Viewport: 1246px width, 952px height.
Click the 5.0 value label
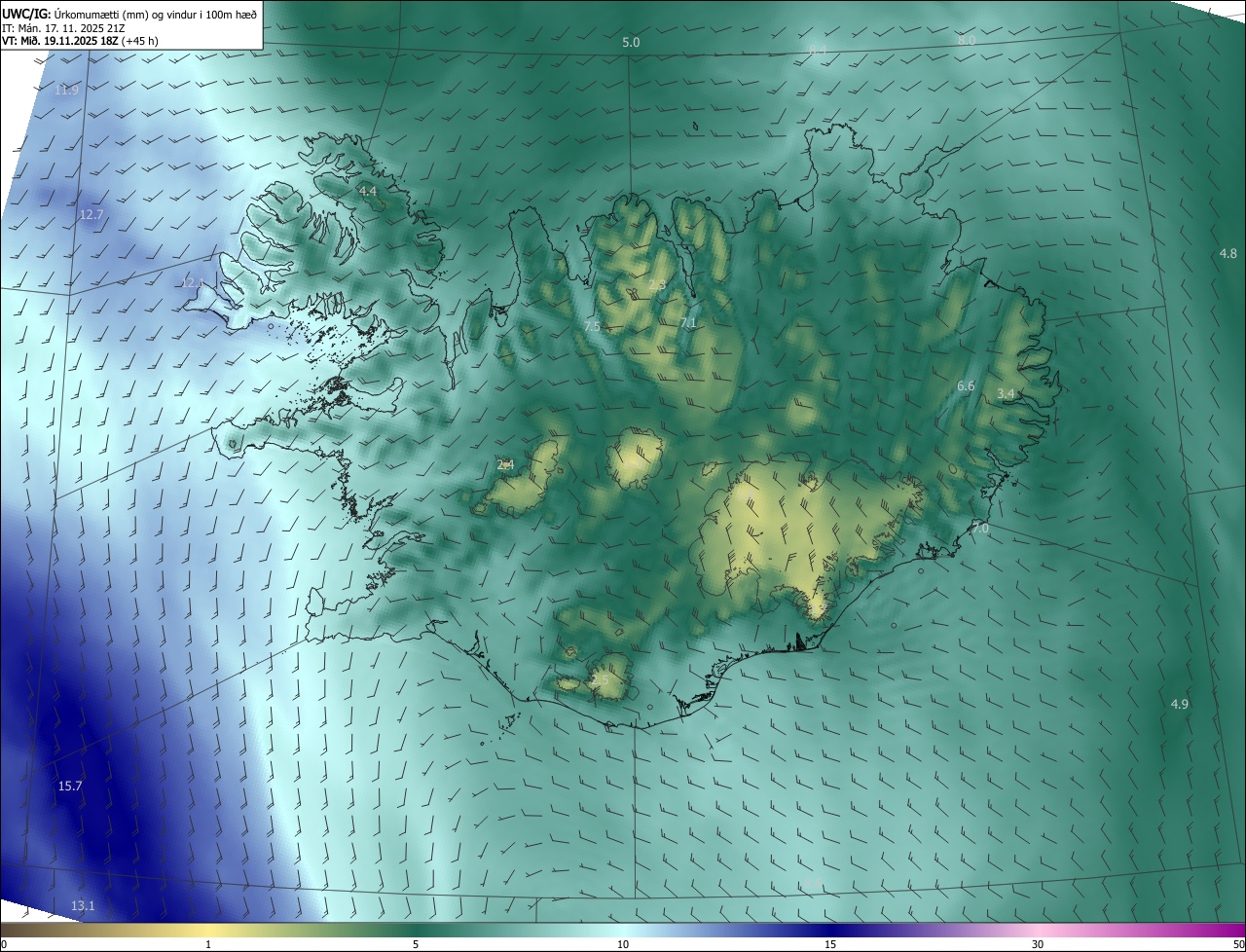click(x=631, y=42)
